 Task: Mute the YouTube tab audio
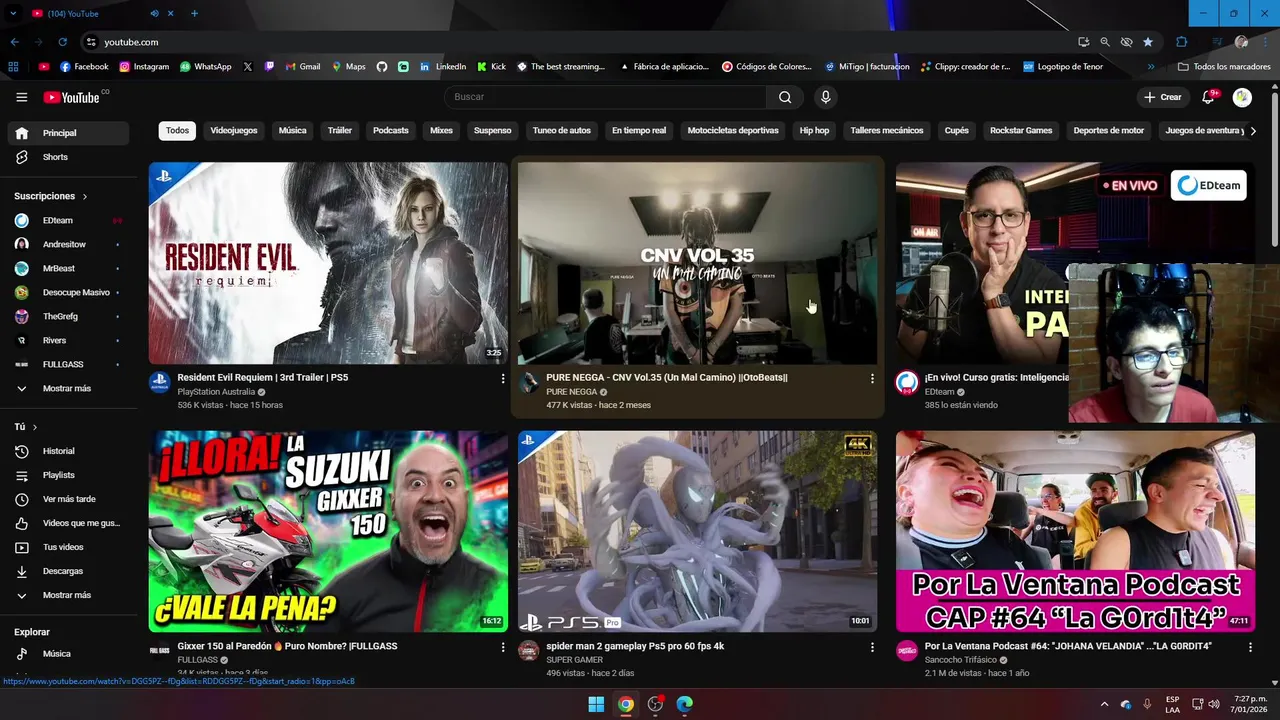[154, 13]
